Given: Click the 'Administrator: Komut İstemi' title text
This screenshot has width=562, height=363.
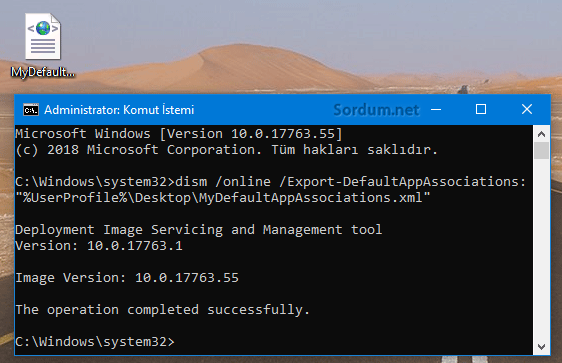Looking at the screenshot, I should (119, 110).
